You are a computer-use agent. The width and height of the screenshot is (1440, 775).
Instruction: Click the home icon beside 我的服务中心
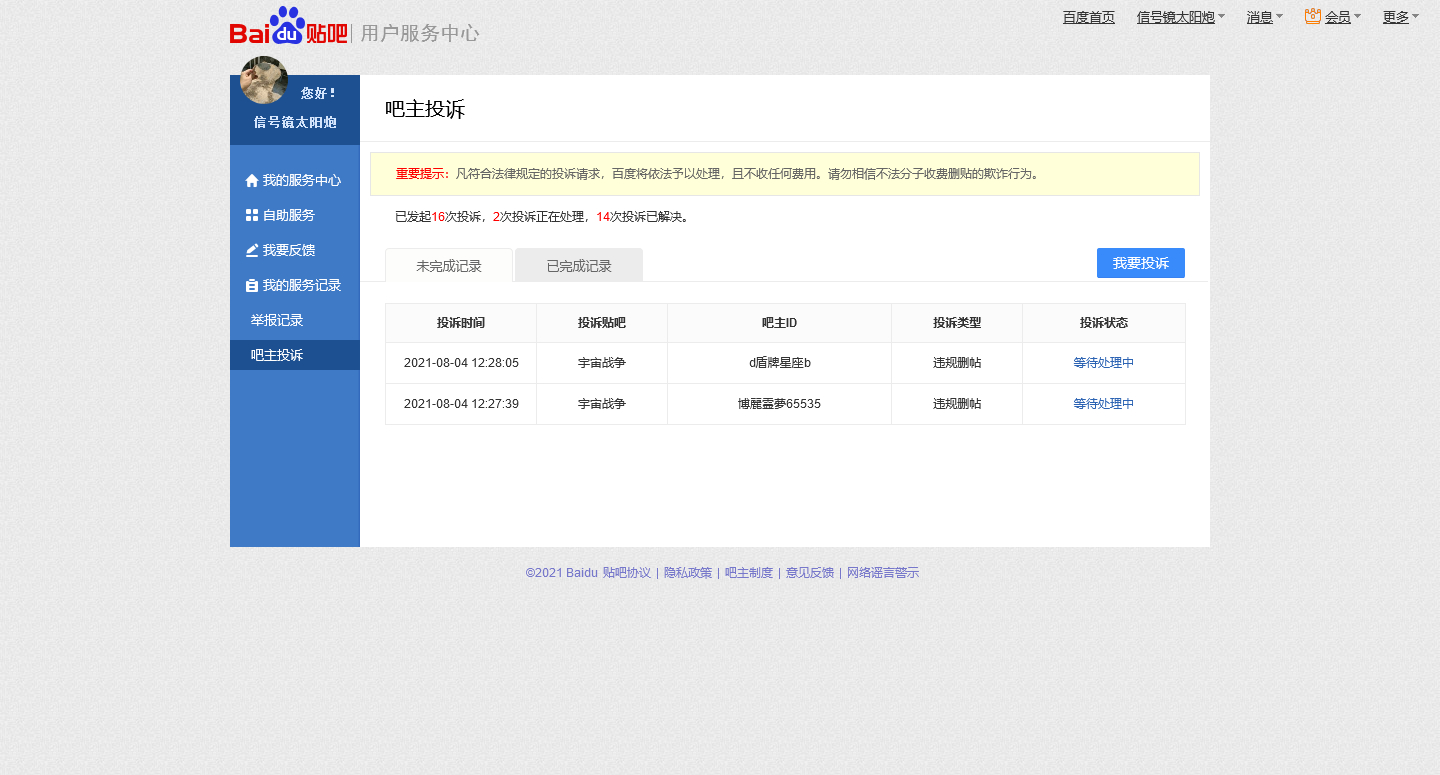coord(252,181)
